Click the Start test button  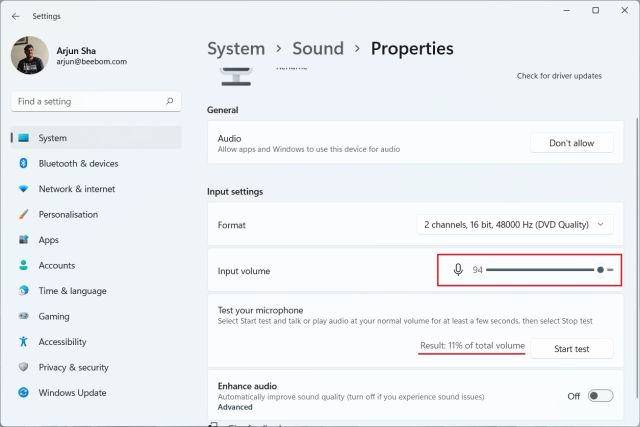click(571, 348)
